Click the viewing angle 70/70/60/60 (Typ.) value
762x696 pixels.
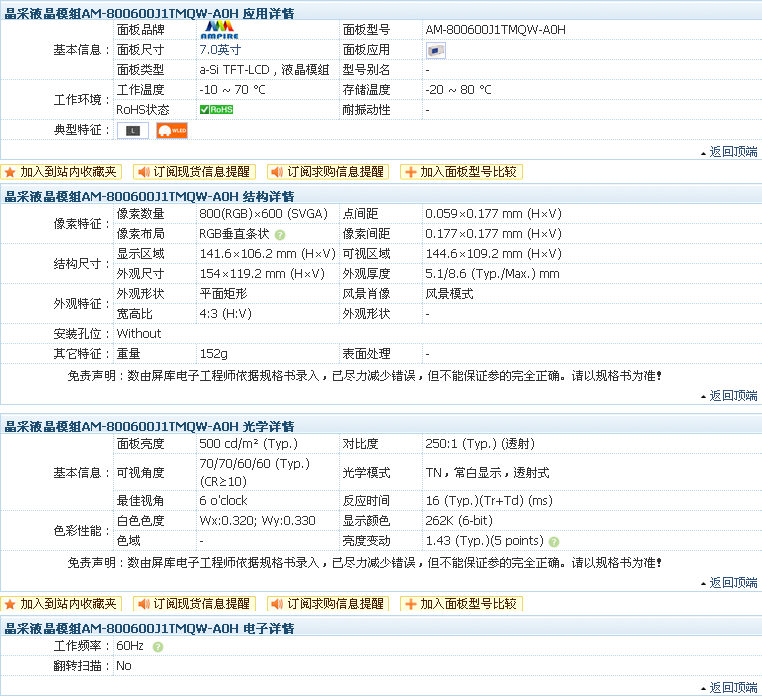(255, 472)
